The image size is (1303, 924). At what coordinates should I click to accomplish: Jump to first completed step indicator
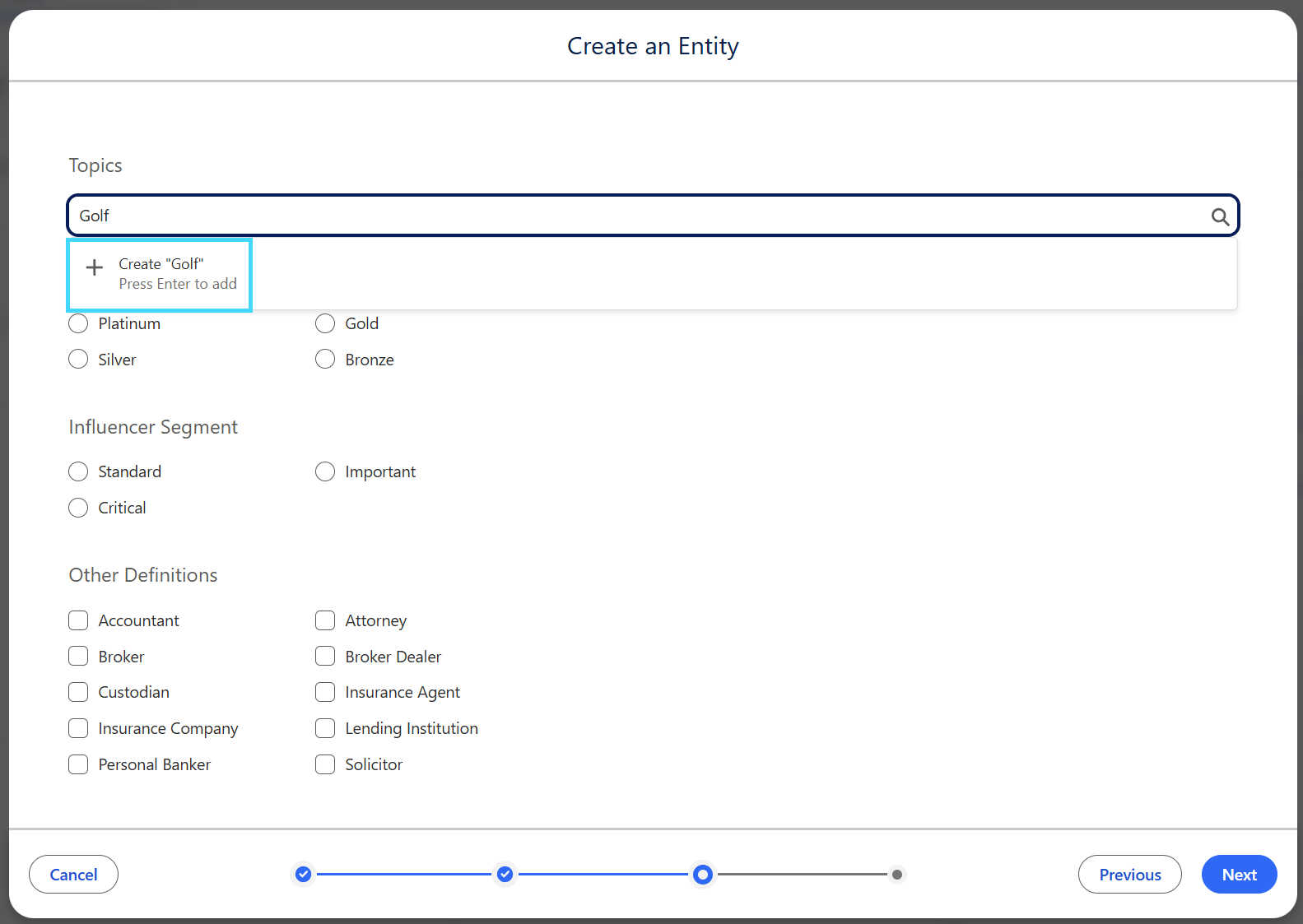(x=304, y=874)
